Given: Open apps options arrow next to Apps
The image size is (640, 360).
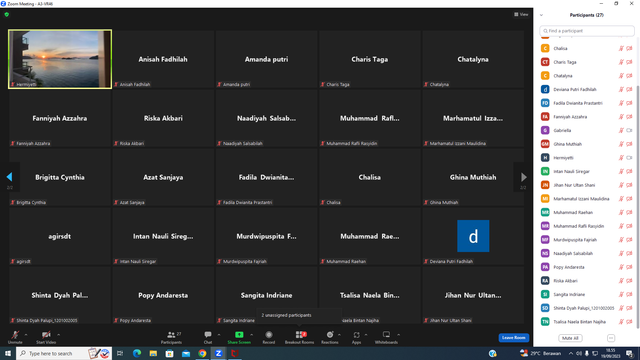Looking at the screenshot, I should click(x=366, y=335).
